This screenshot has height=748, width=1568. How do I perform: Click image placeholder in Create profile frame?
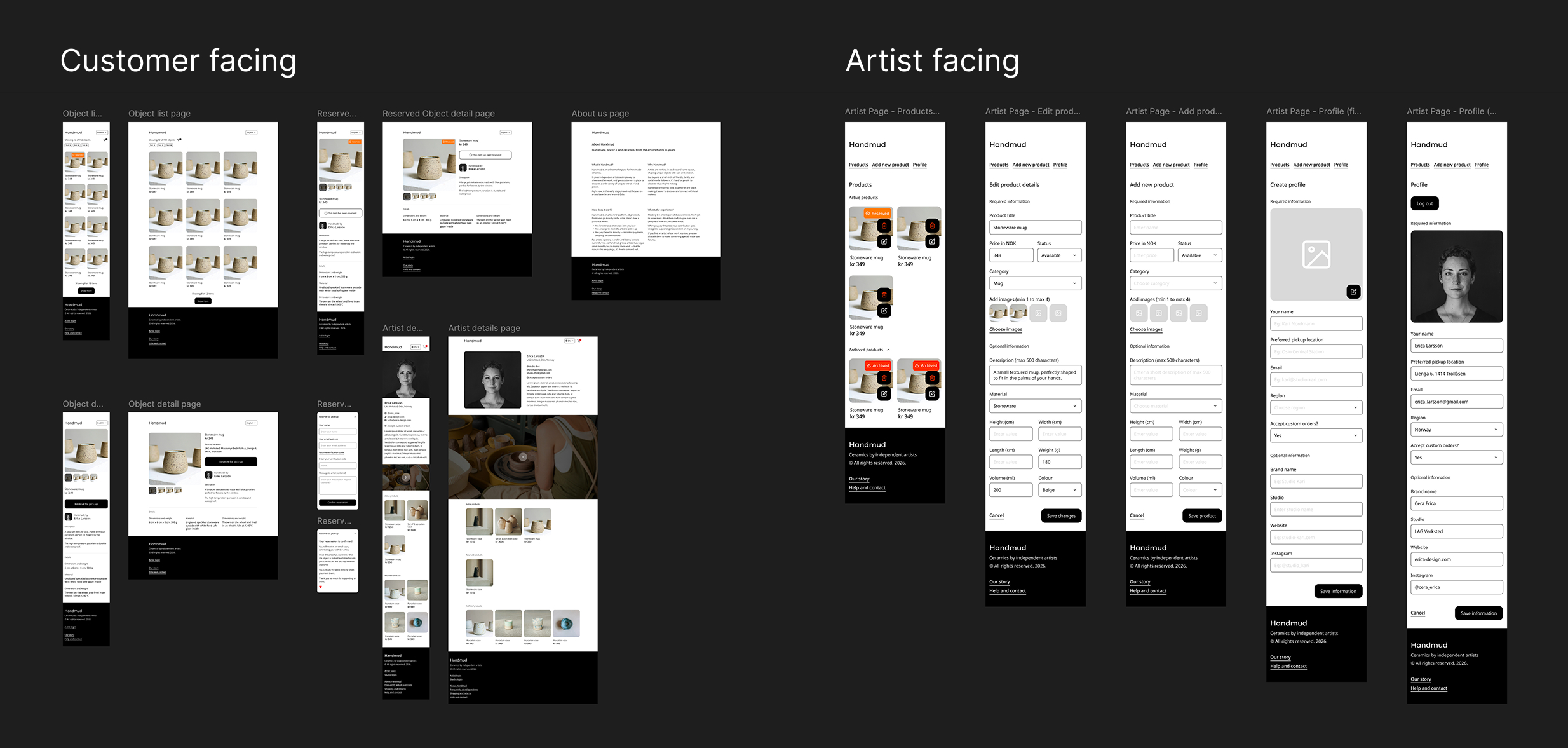click(1316, 255)
